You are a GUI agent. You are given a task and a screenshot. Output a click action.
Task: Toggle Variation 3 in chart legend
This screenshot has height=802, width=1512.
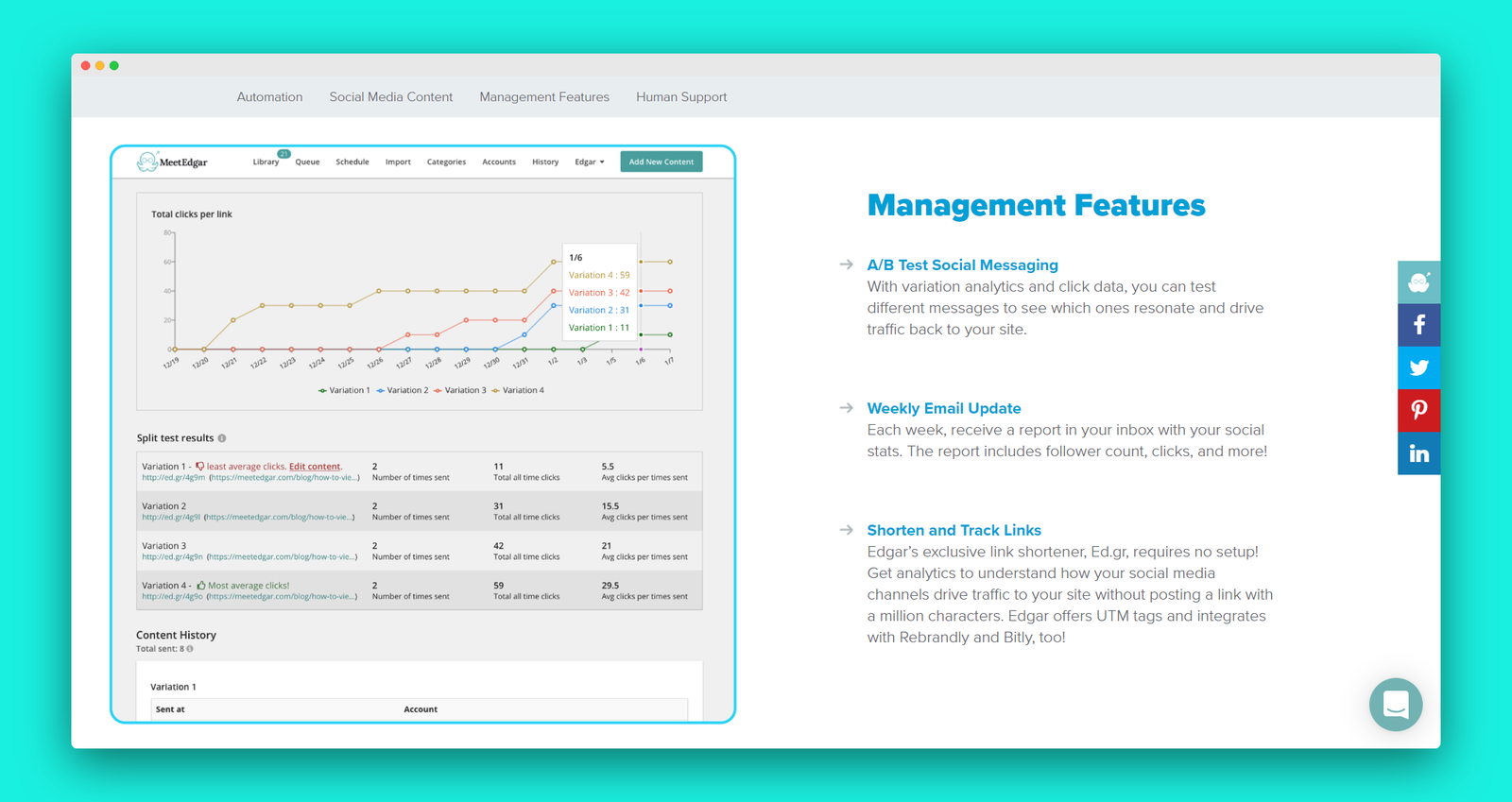coord(460,390)
